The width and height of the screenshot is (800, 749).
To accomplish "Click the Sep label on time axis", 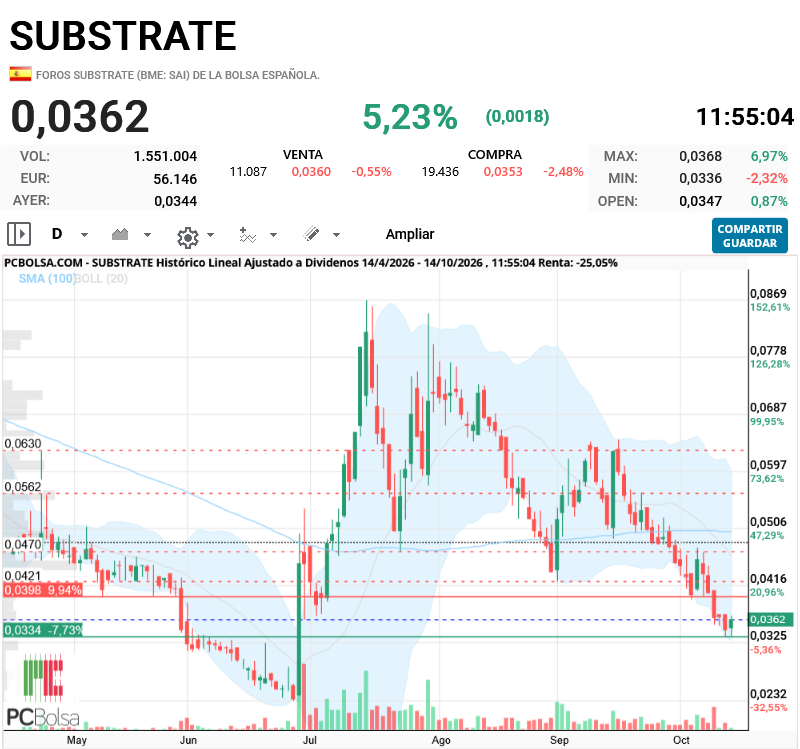I will click(x=559, y=740).
